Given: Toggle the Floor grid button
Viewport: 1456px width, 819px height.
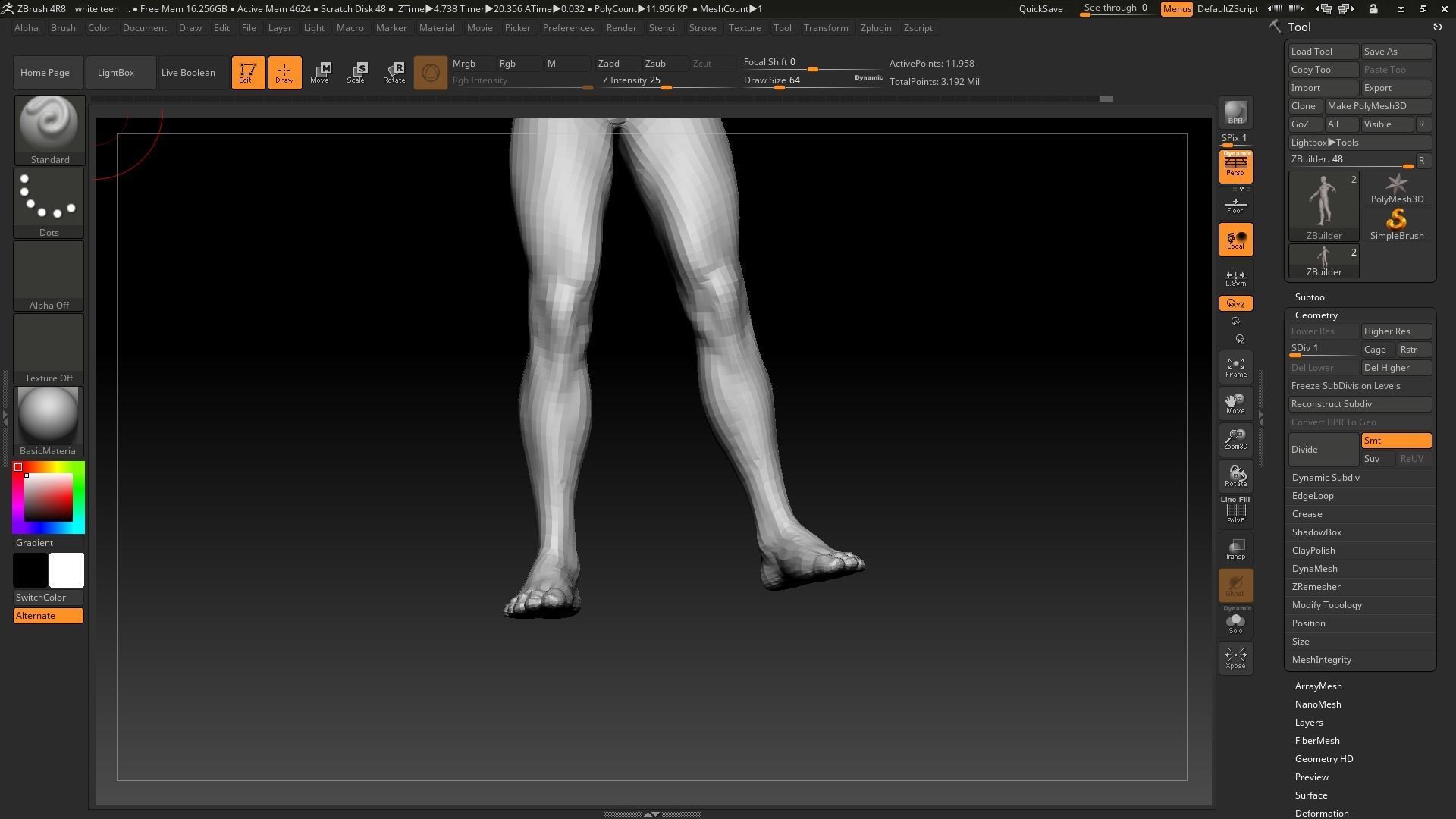Looking at the screenshot, I should point(1235,205).
